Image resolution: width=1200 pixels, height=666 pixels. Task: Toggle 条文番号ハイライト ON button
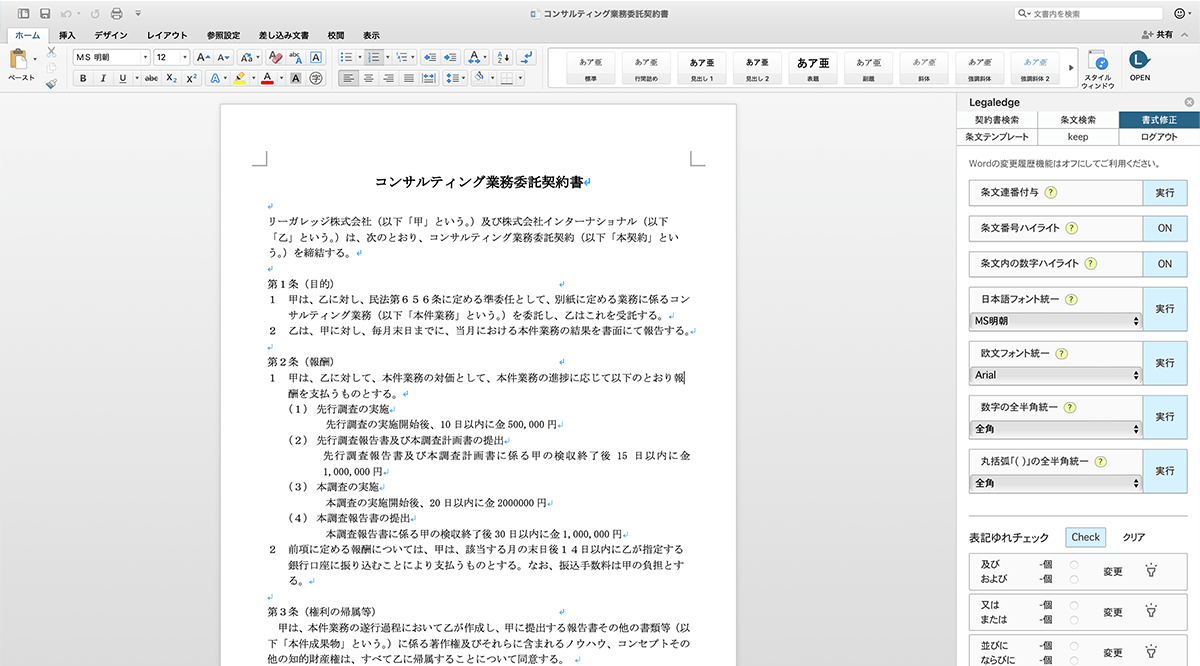(x=1164, y=228)
